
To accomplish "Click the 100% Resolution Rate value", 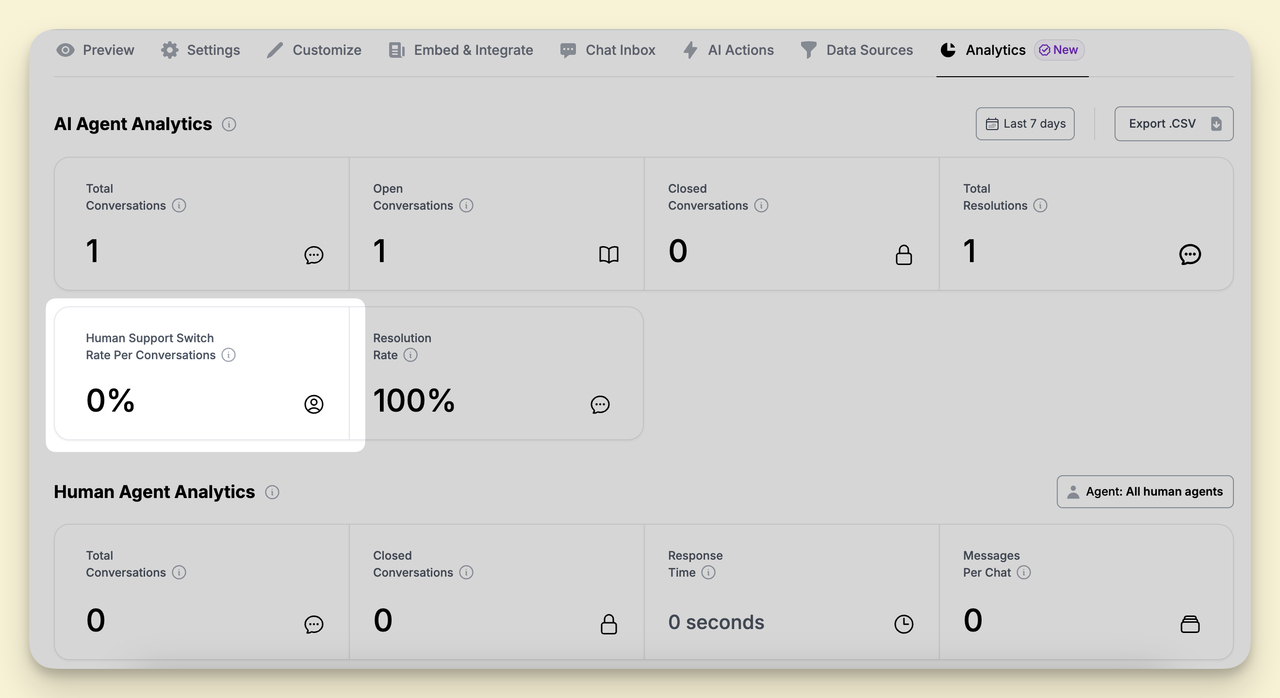I will (414, 401).
